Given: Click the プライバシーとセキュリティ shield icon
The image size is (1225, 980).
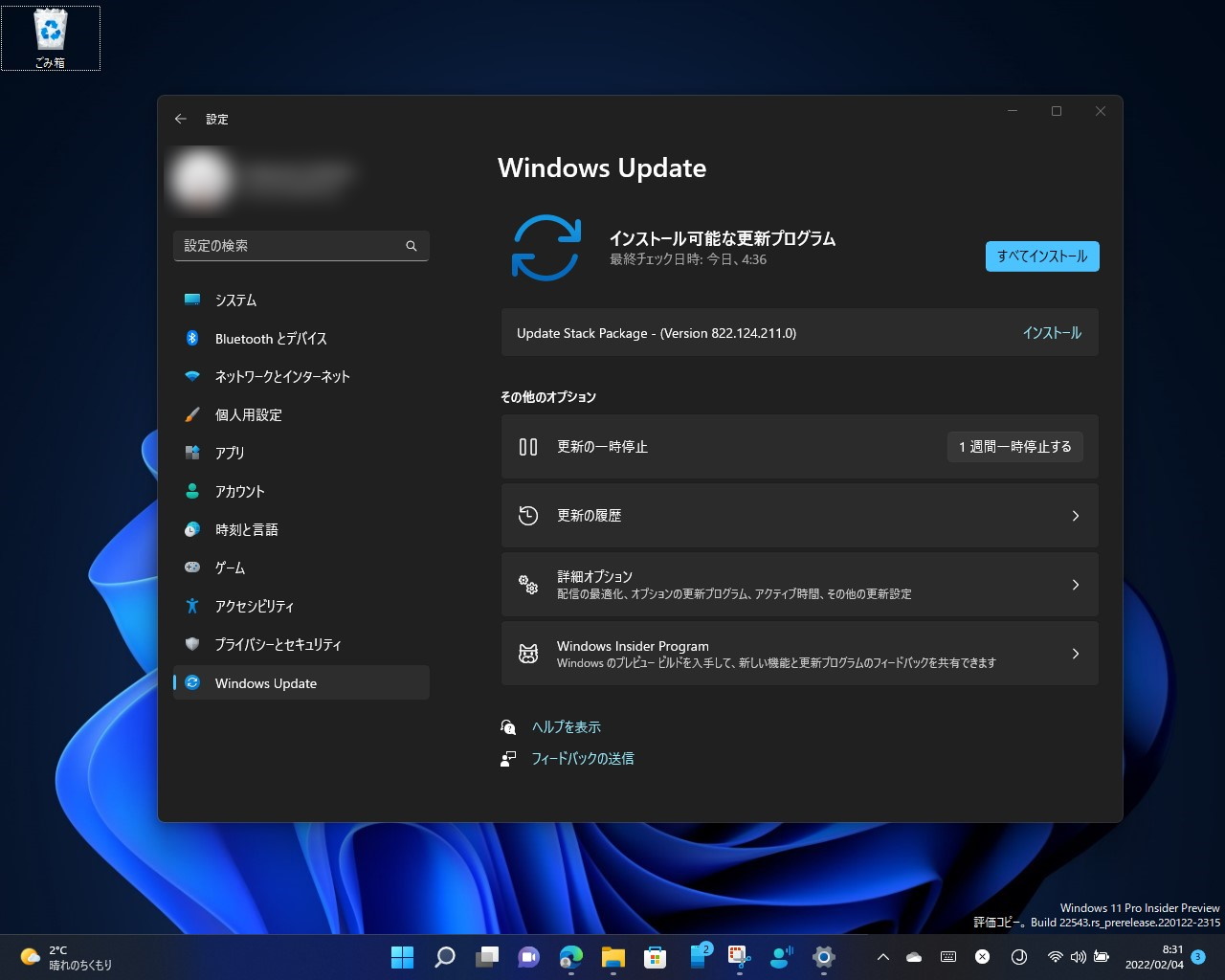Looking at the screenshot, I should click(x=192, y=644).
